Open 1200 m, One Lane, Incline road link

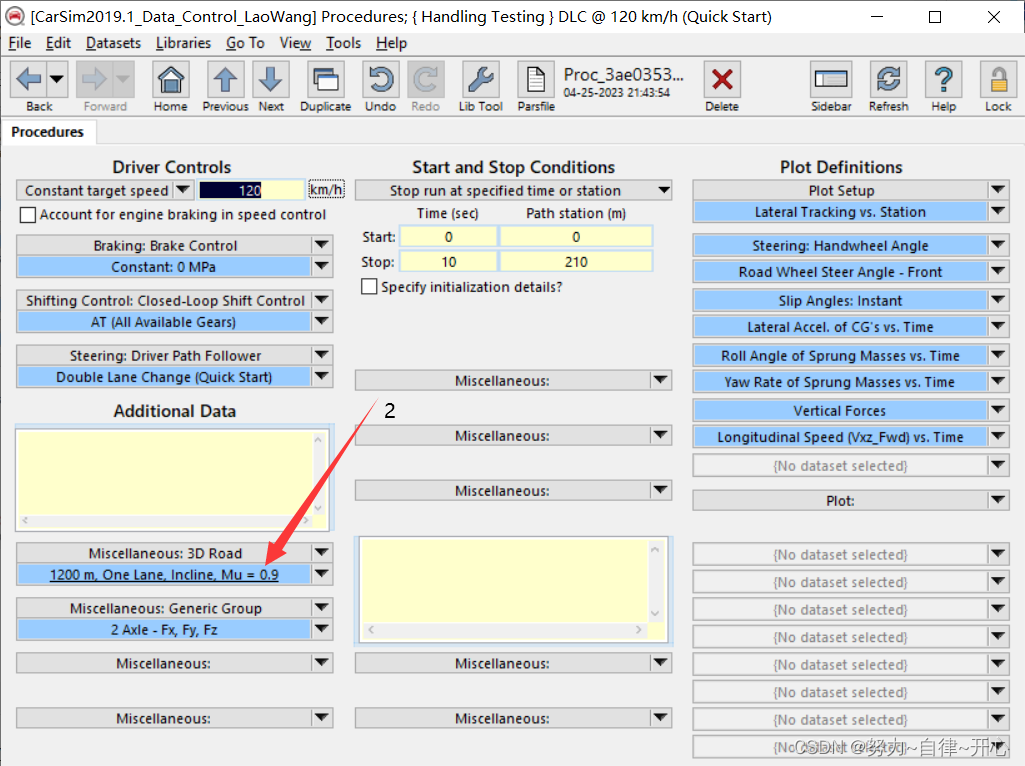[x=163, y=574]
